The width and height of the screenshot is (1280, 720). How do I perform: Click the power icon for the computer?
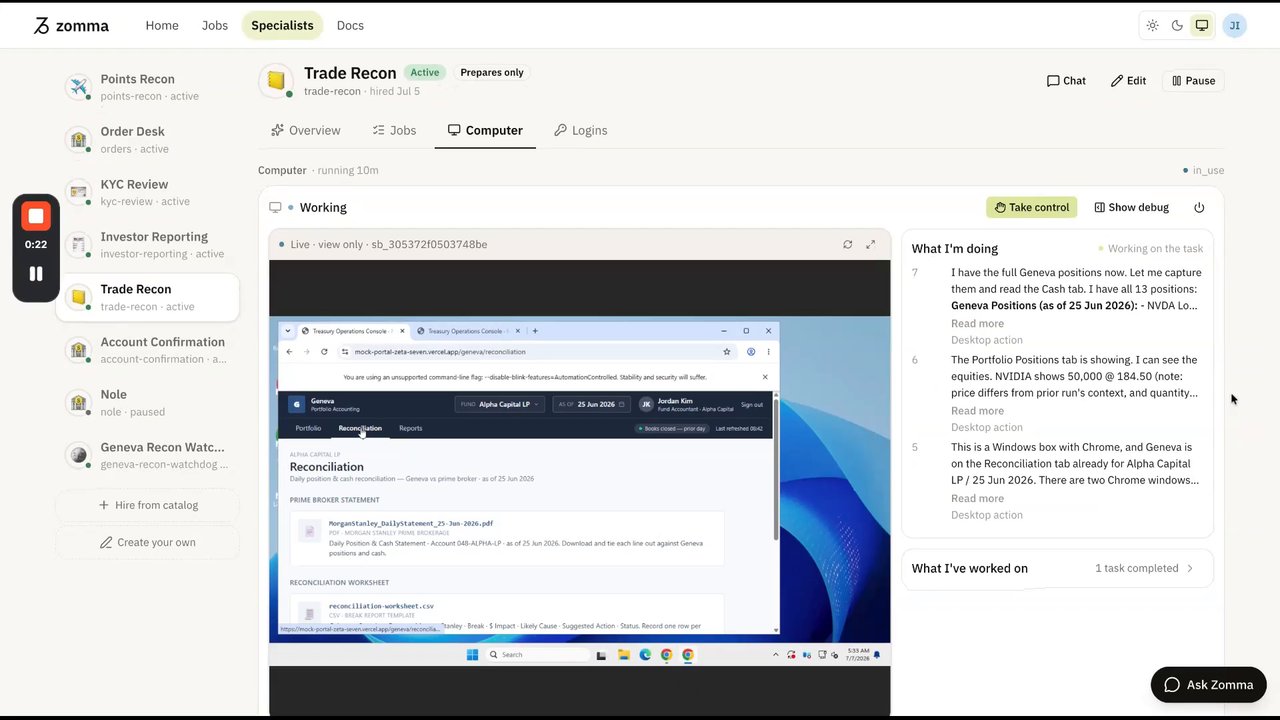1199,207
